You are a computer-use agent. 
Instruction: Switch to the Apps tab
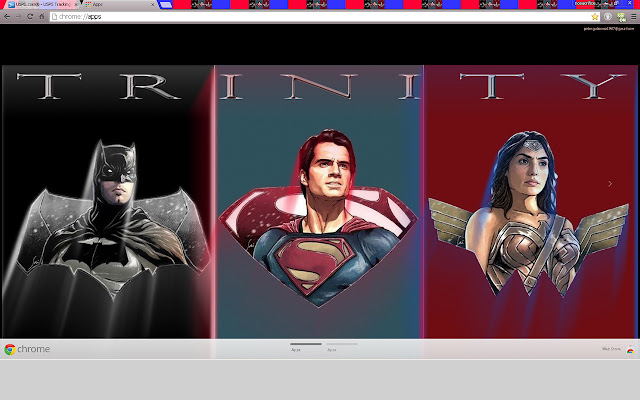118,4
